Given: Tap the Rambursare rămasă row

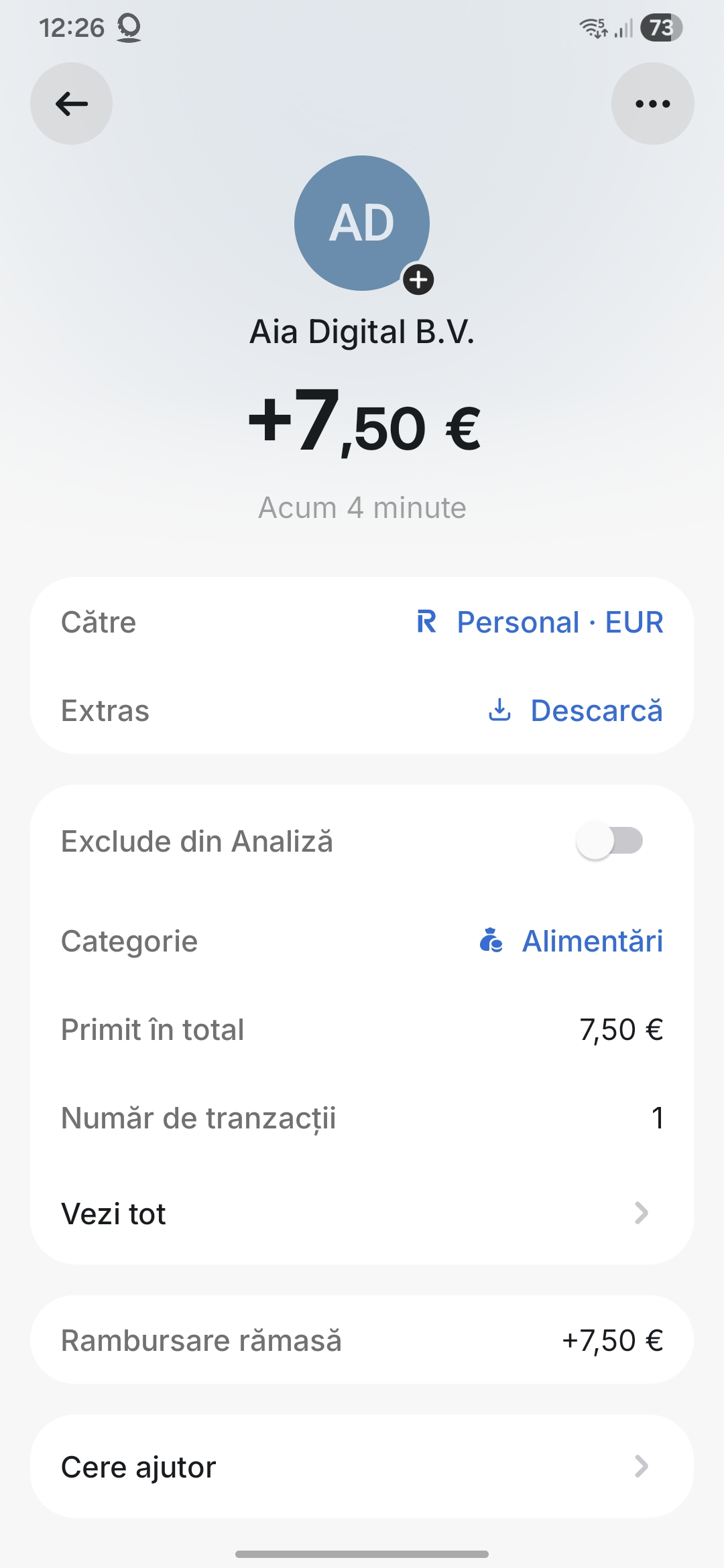Looking at the screenshot, I should click(362, 1340).
